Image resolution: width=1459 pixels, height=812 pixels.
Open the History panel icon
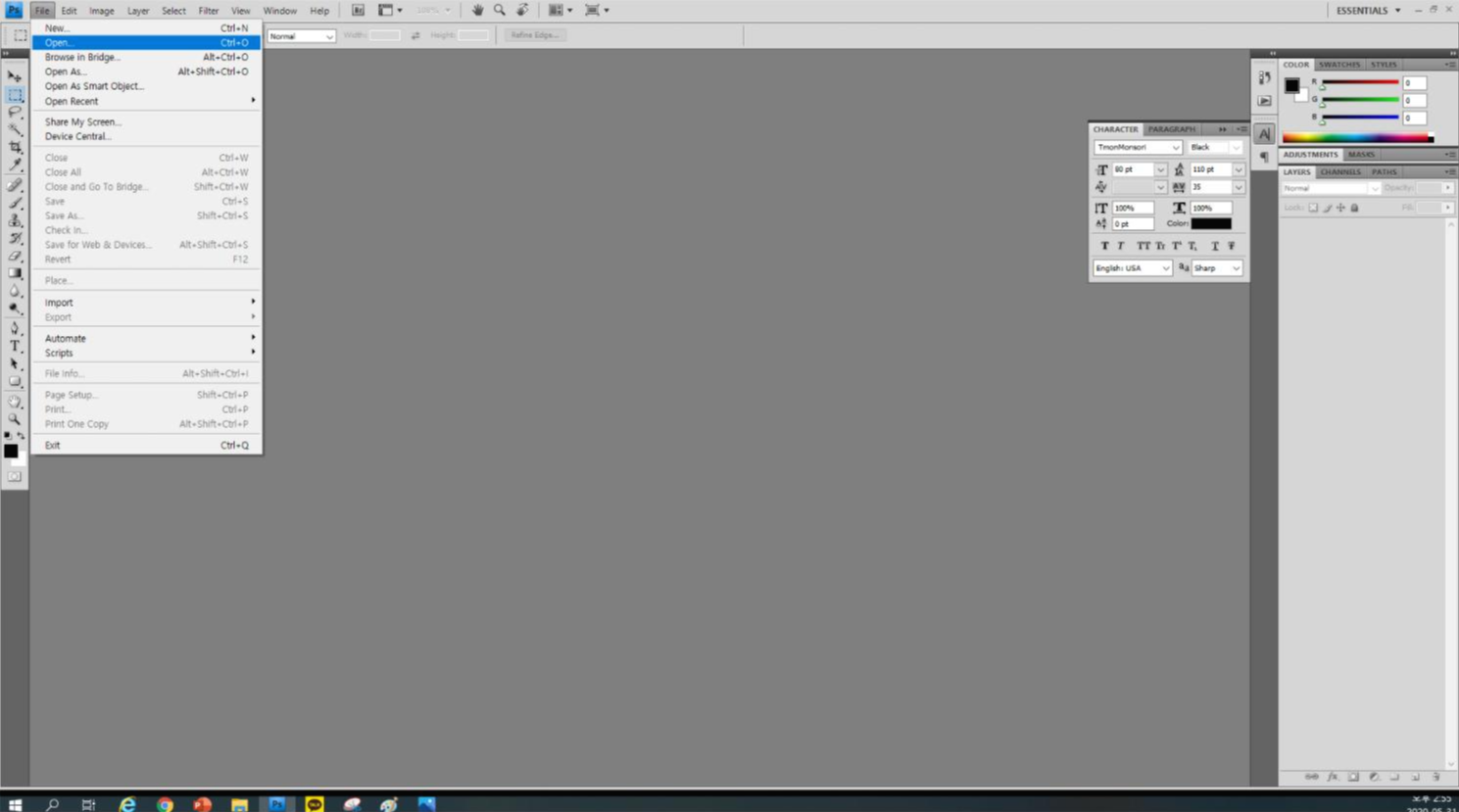(x=1264, y=77)
